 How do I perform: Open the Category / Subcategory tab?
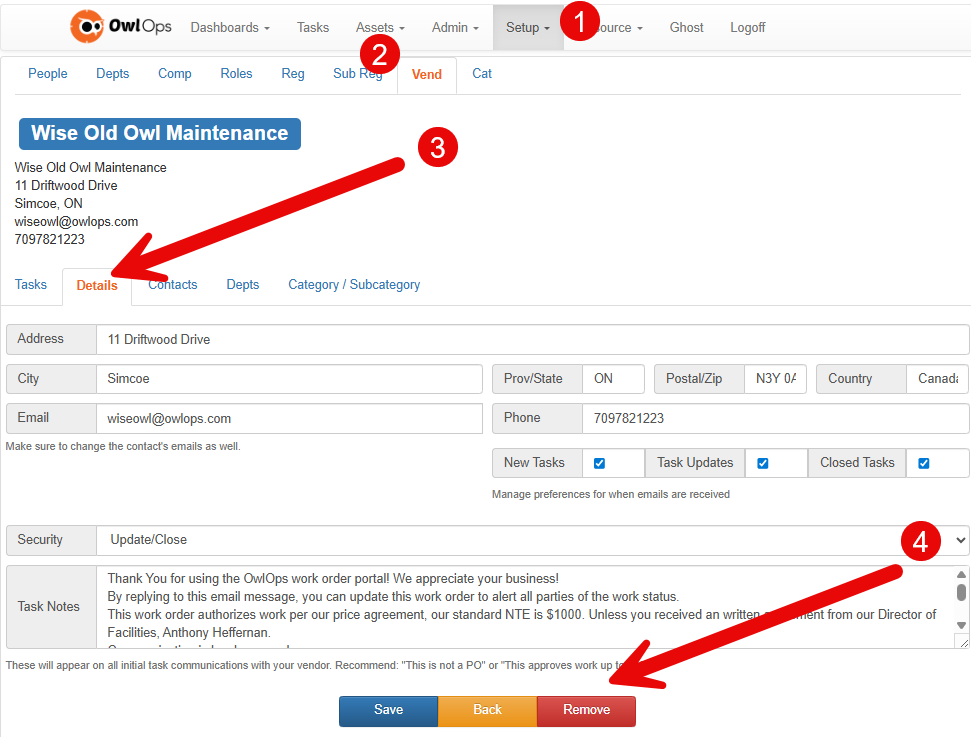pyautogui.click(x=354, y=285)
